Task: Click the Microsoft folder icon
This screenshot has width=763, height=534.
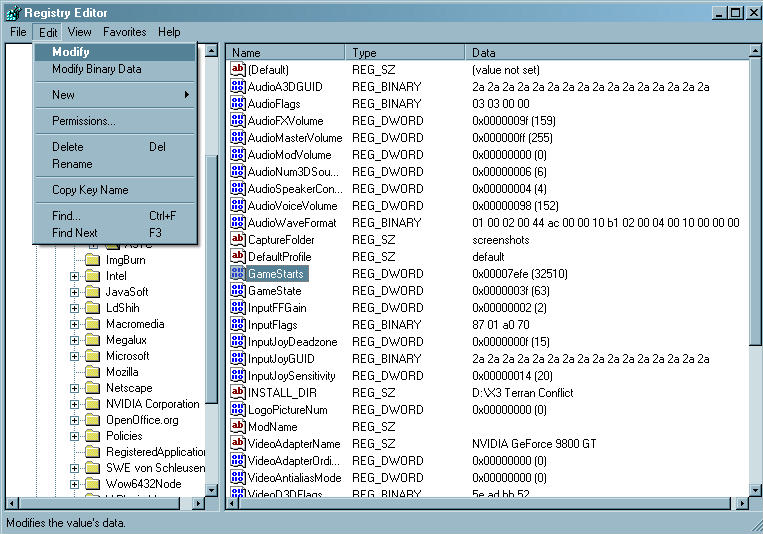Action: tap(92, 356)
